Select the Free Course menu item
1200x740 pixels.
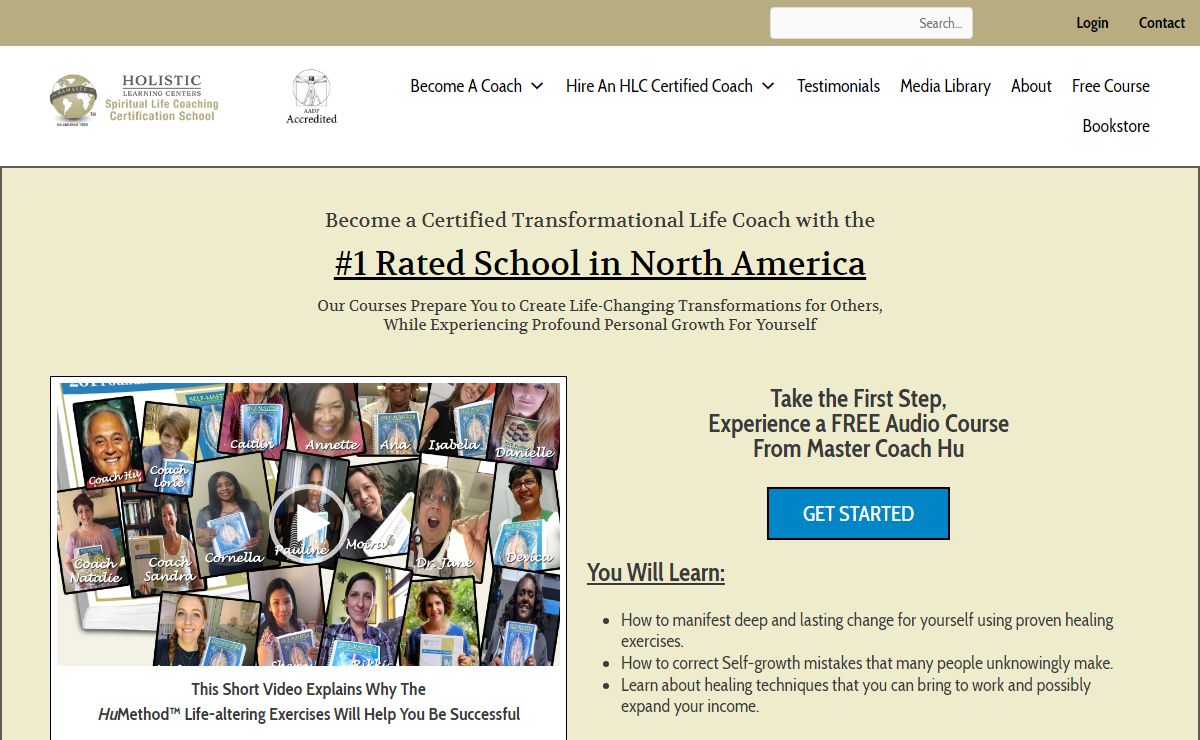coord(1111,86)
